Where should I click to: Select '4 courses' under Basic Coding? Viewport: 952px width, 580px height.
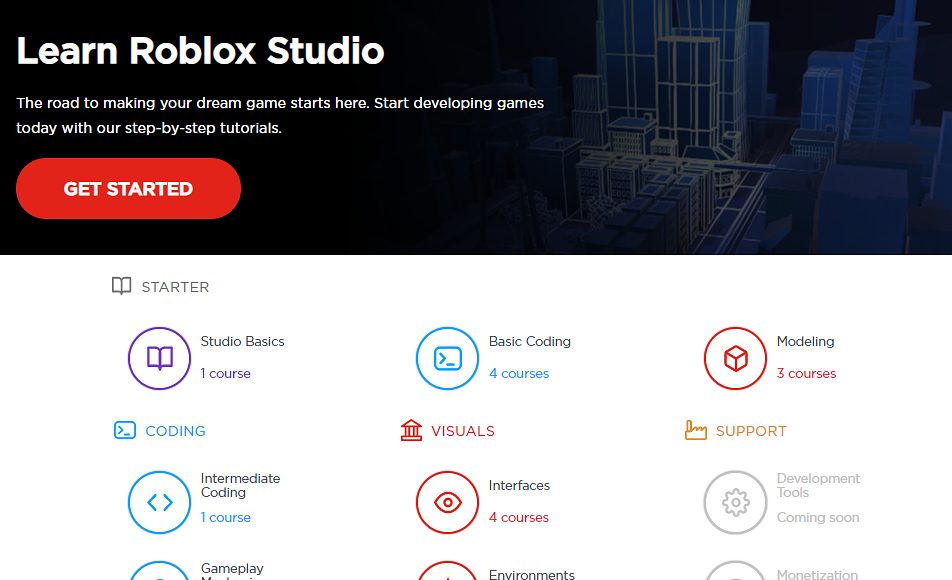(x=518, y=374)
